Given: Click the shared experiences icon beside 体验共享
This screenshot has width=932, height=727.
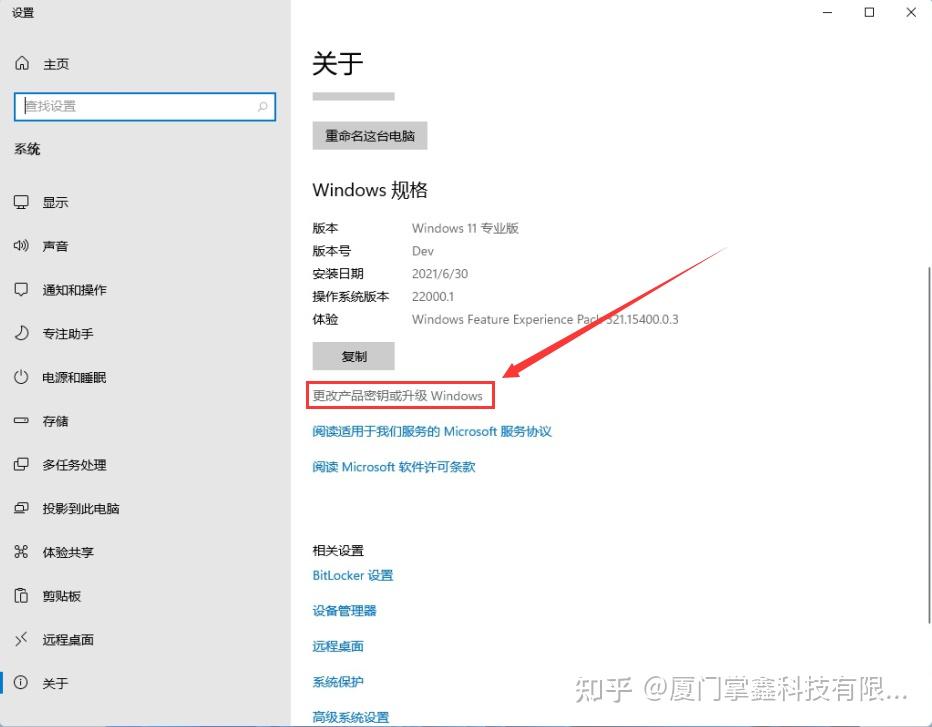Looking at the screenshot, I should pos(21,552).
